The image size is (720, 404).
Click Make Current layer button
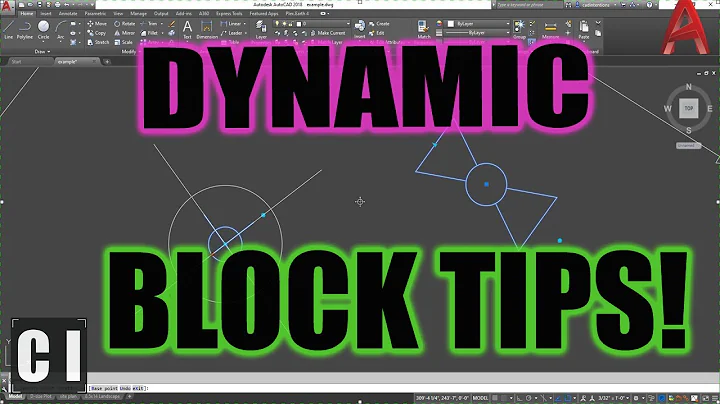pyautogui.click(x=328, y=33)
